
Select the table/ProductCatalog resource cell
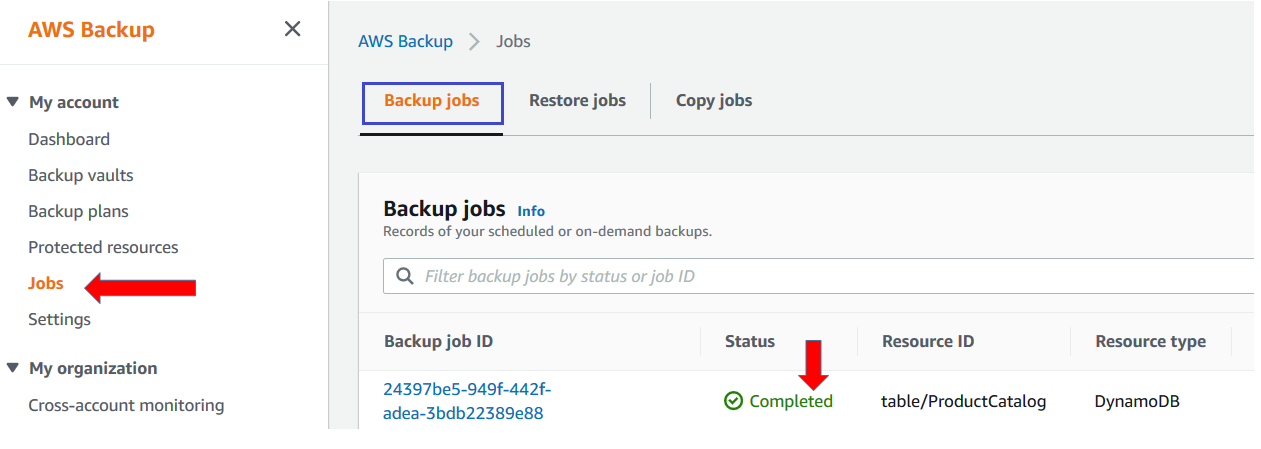(x=964, y=401)
